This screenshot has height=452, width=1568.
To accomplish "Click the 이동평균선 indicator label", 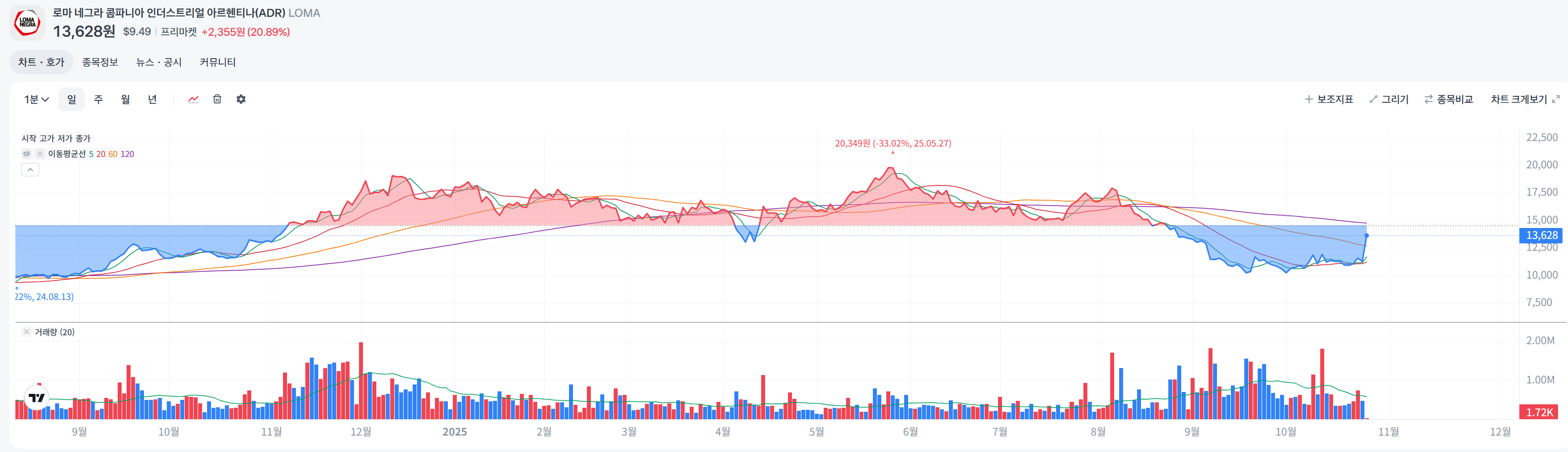I will tap(67, 154).
